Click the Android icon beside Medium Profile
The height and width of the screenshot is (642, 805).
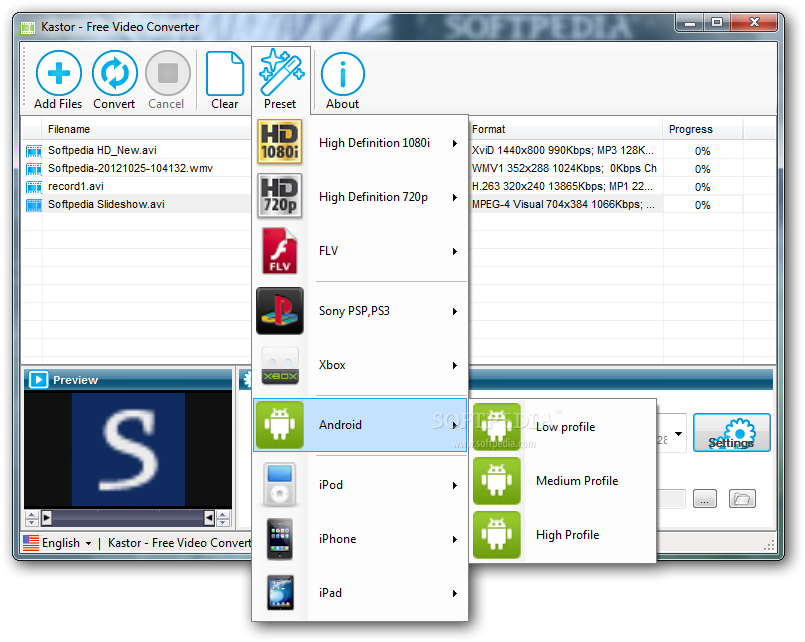[496, 481]
